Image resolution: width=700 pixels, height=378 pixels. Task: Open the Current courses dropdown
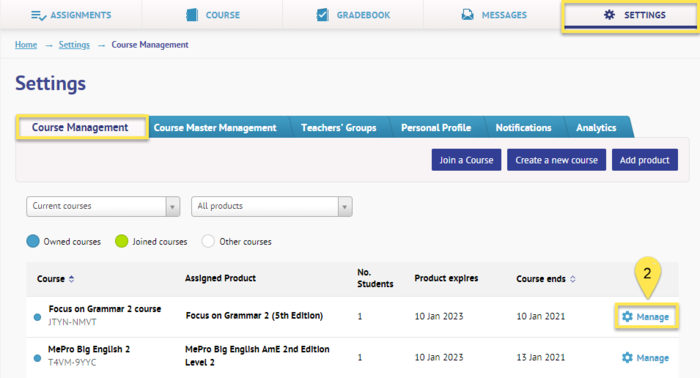(103, 206)
